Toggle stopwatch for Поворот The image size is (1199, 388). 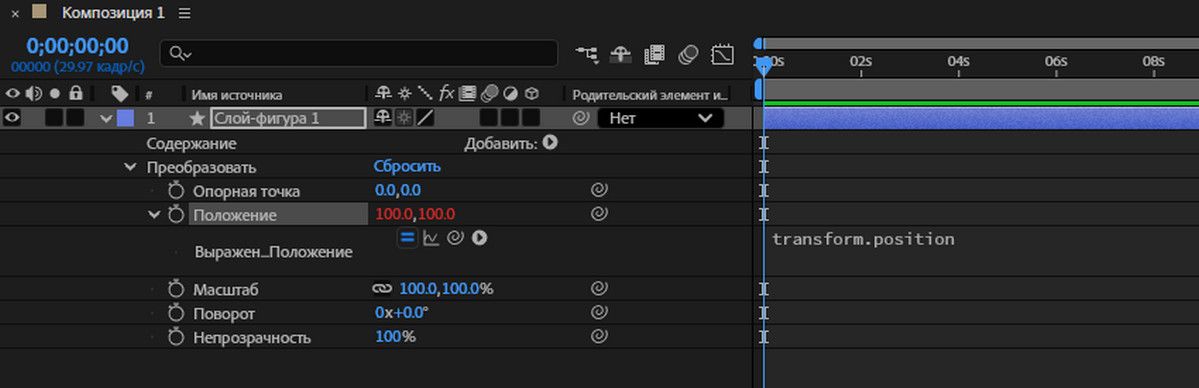click(177, 313)
